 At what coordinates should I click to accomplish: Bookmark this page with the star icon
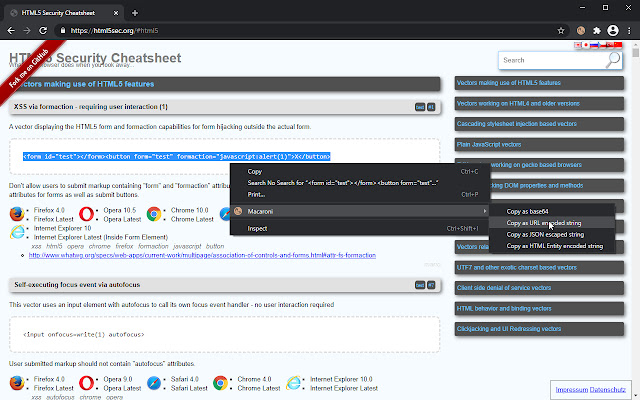tap(562, 30)
